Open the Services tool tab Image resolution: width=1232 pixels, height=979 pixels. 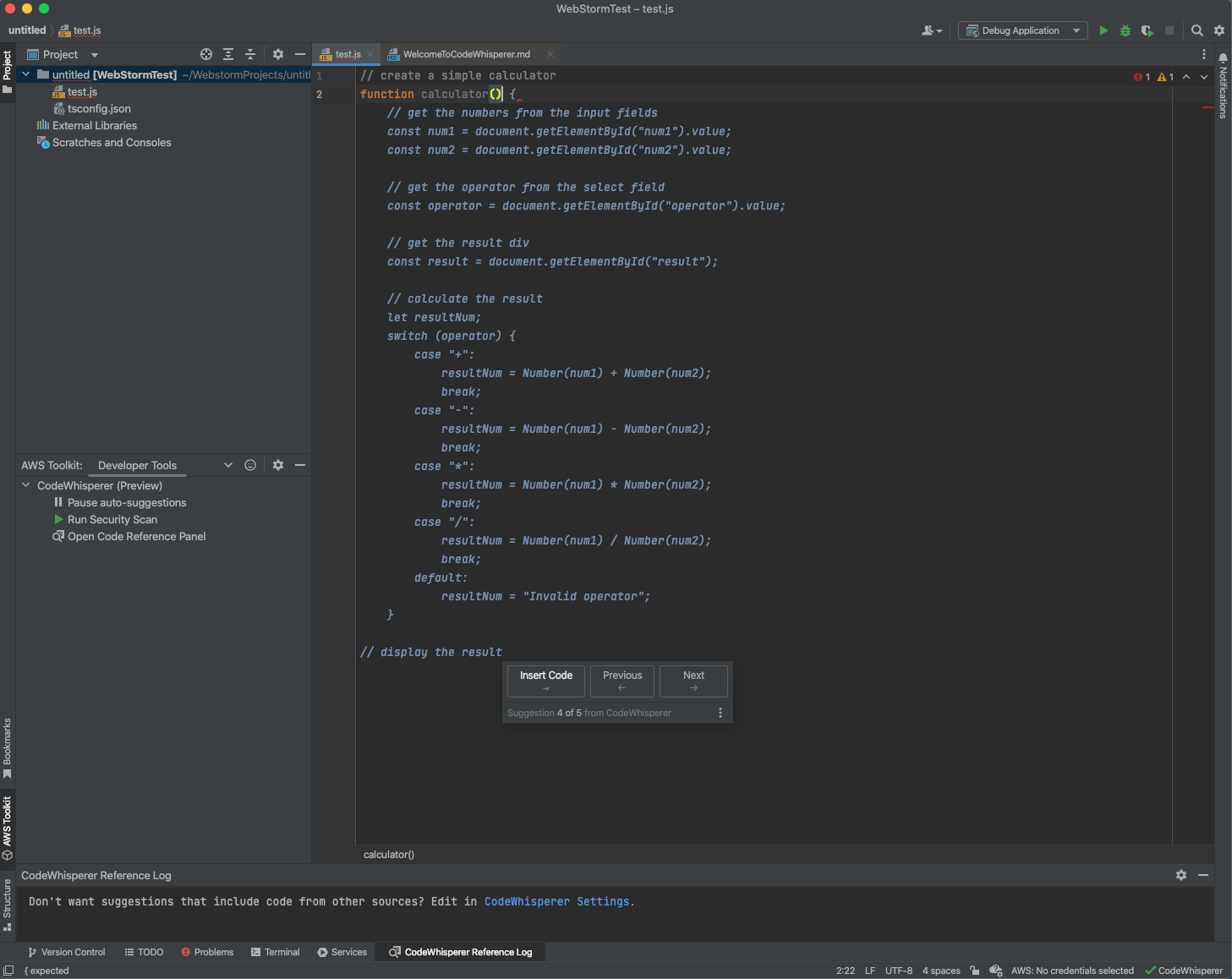(342, 952)
